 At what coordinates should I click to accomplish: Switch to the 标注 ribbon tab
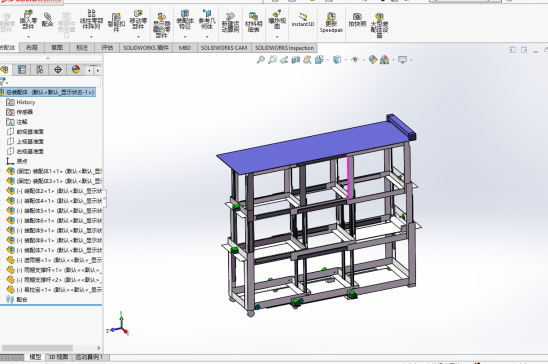click(x=82, y=48)
